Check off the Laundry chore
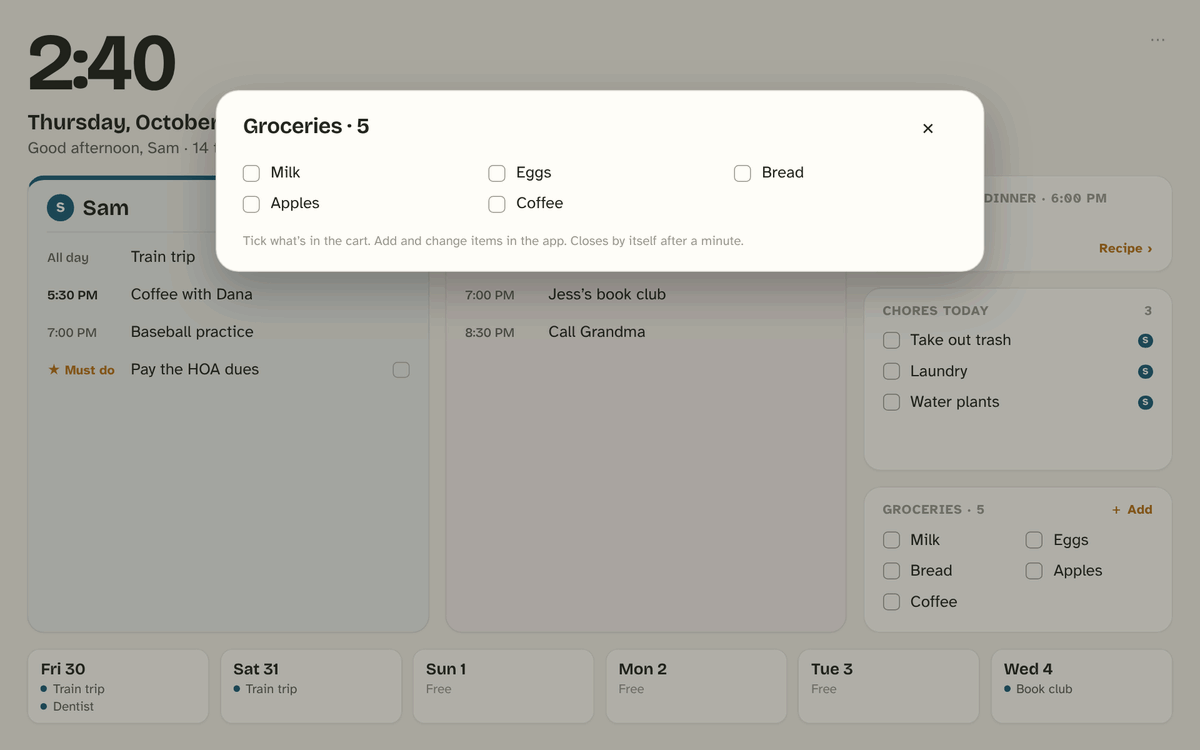Screen dimensions: 1200x750 pyautogui.click(x=891, y=372)
